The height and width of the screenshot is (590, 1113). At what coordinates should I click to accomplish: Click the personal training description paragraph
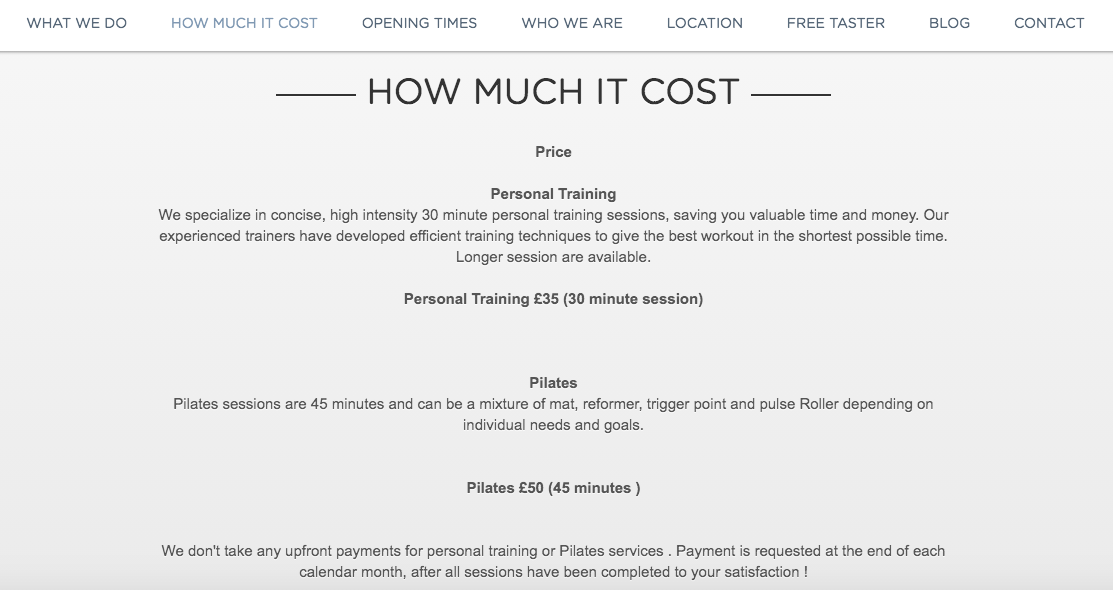[x=553, y=235]
